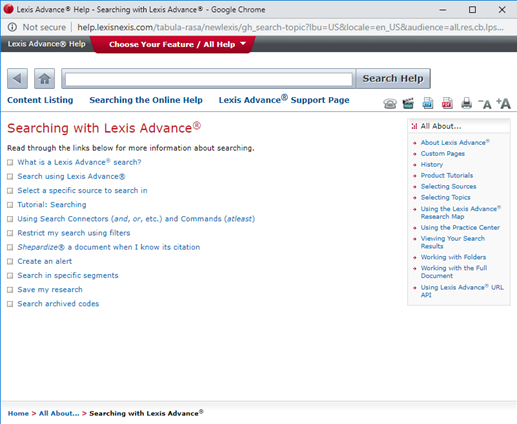Expand the 'Search using Lexis Advance' box icon

10,177
